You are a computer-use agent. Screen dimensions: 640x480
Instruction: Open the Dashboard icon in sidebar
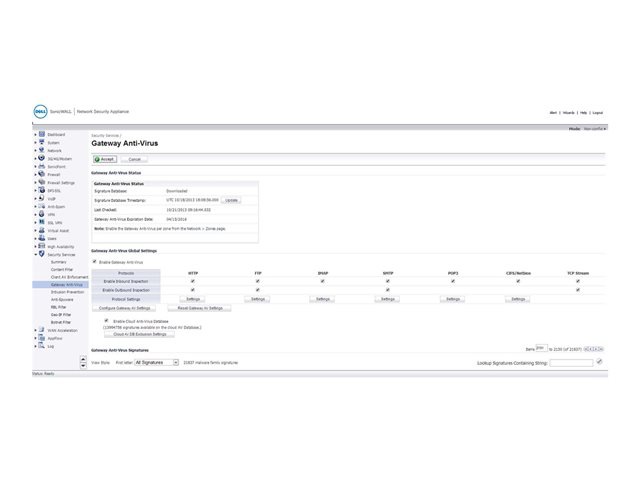pyautogui.click(x=42, y=134)
